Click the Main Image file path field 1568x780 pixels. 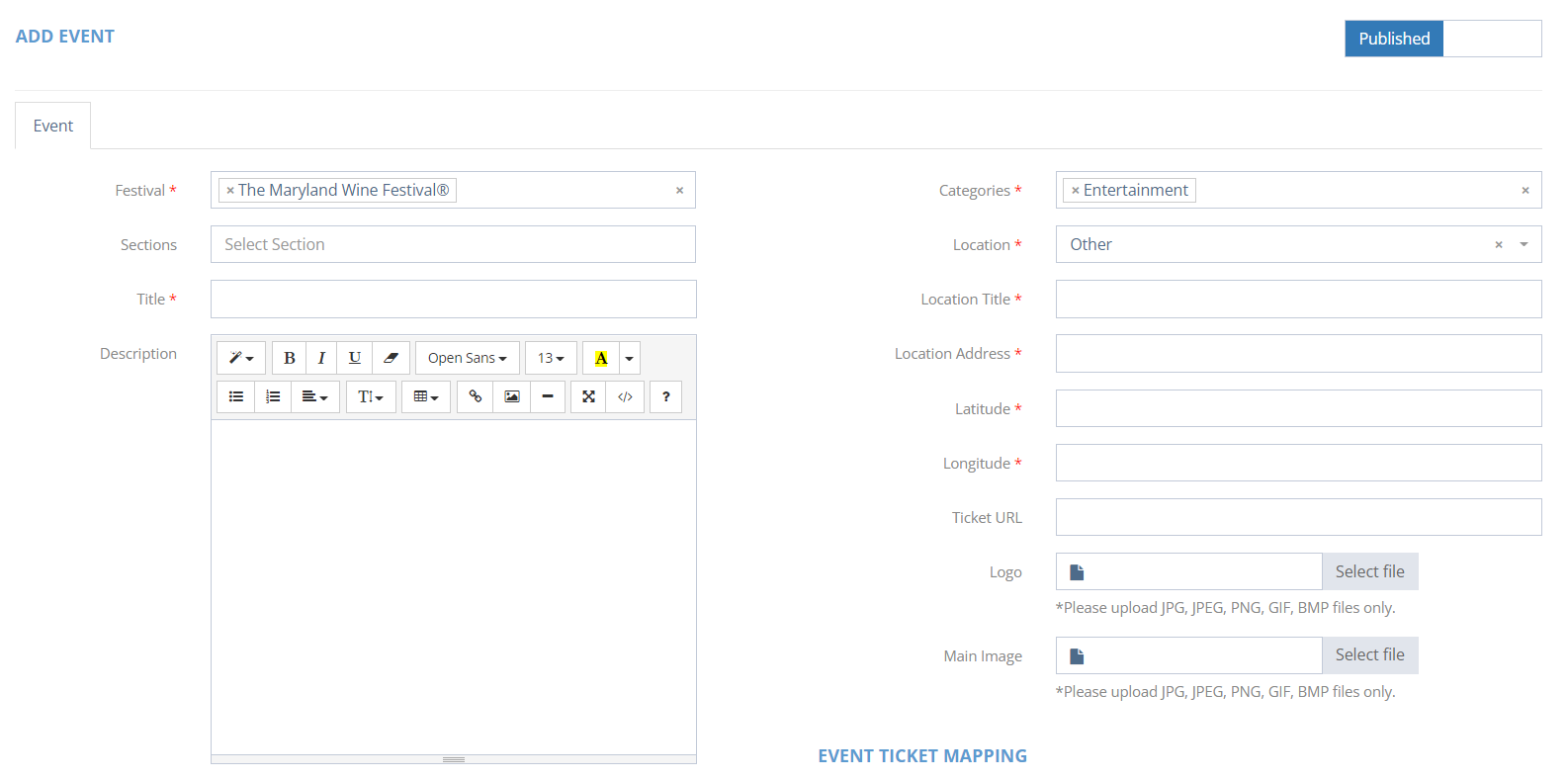click(x=1188, y=655)
